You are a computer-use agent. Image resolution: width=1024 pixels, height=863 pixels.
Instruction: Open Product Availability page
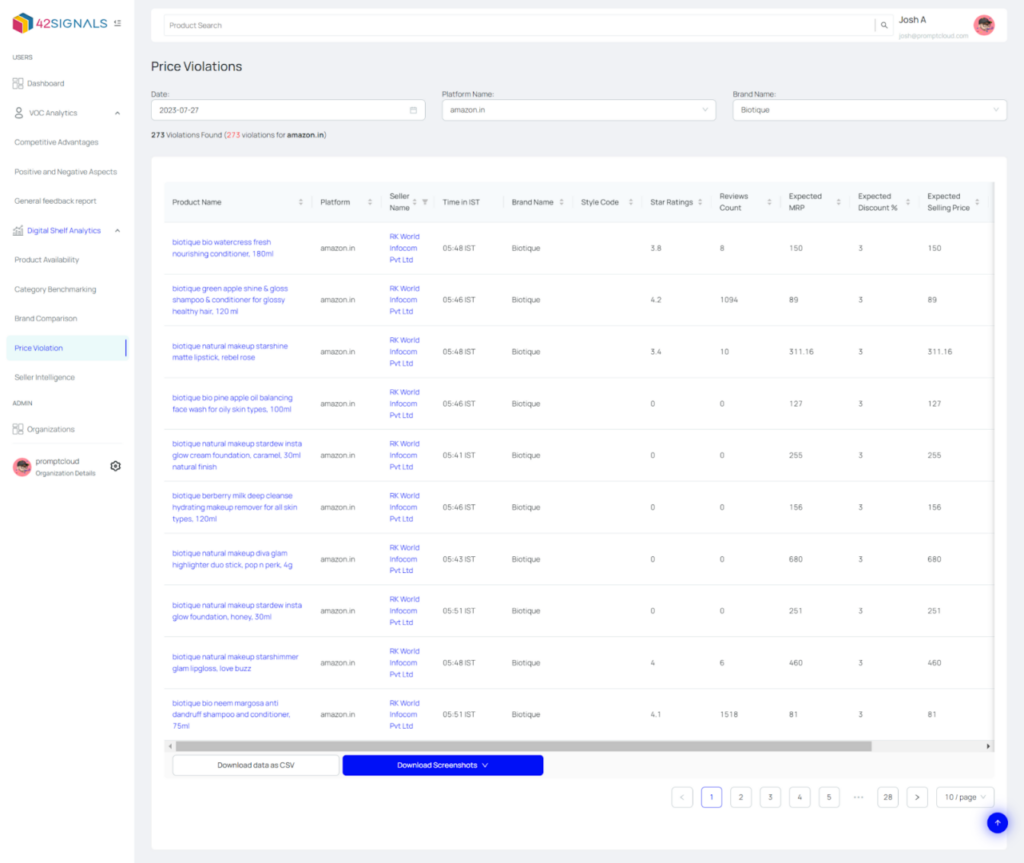[x=46, y=260]
